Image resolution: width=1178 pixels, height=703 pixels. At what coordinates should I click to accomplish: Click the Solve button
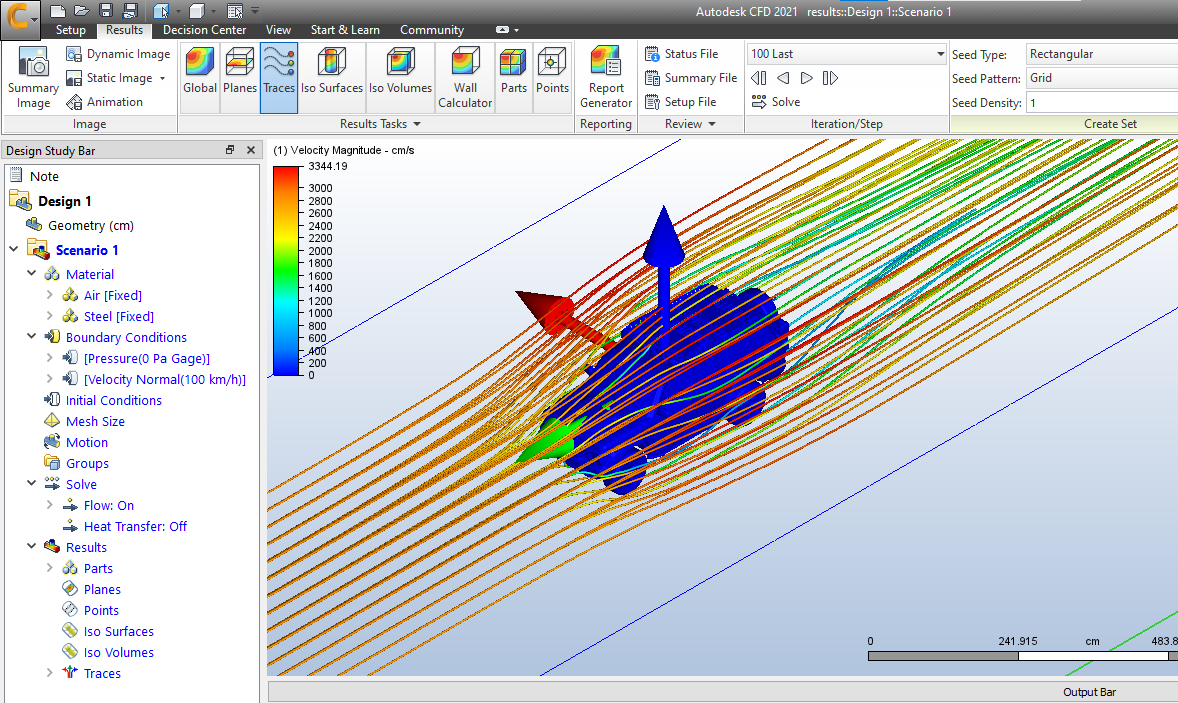tap(776, 102)
